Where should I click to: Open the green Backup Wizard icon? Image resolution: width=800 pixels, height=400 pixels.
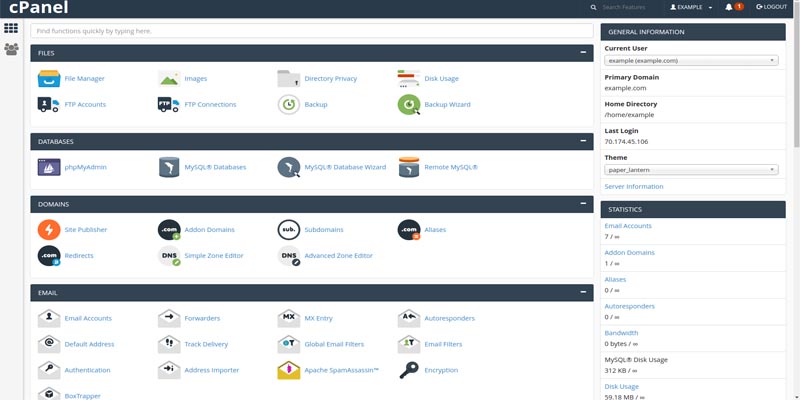[409, 105]
